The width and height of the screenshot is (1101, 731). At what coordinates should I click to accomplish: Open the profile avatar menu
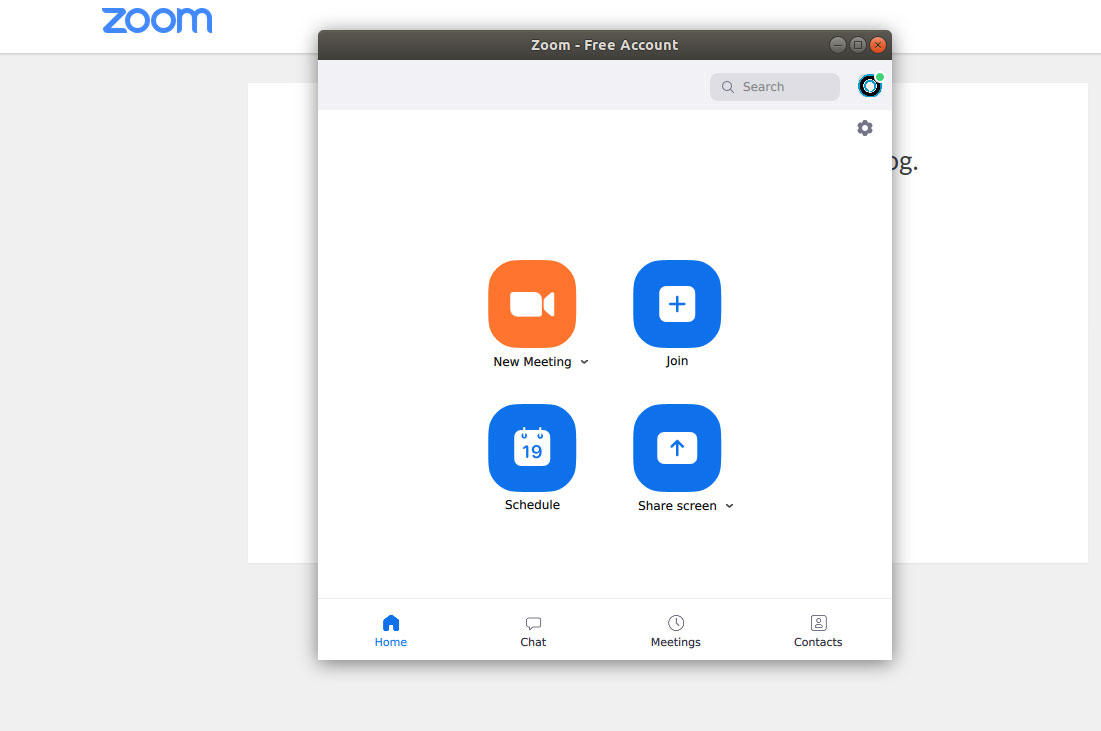point(870,86)
